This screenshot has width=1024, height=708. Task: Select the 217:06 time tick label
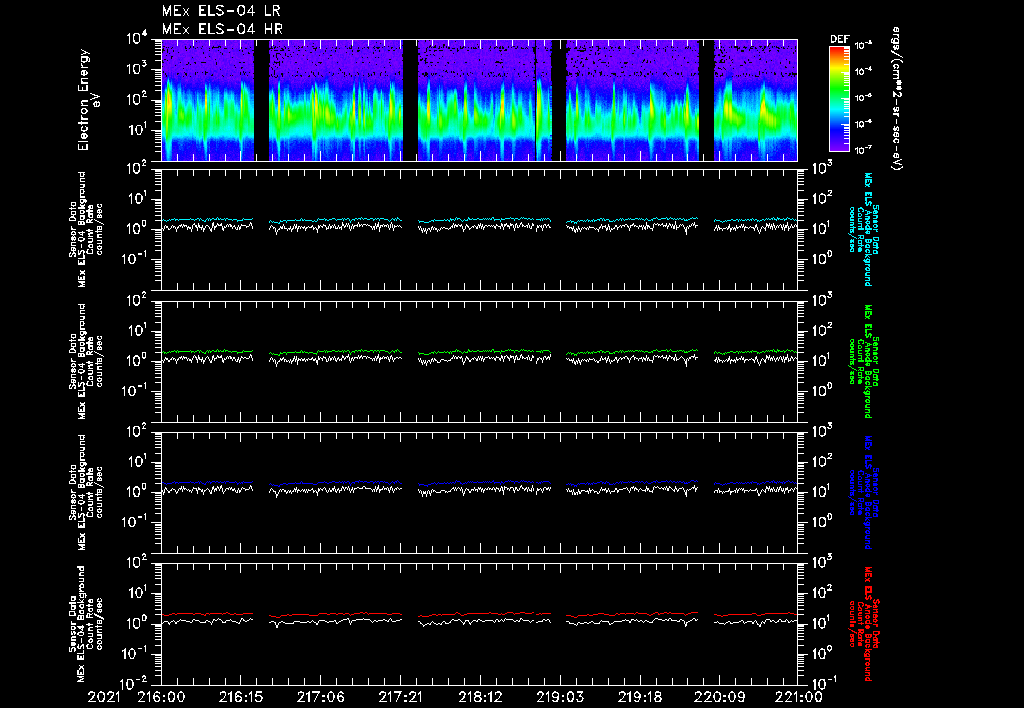coord(321,696)
